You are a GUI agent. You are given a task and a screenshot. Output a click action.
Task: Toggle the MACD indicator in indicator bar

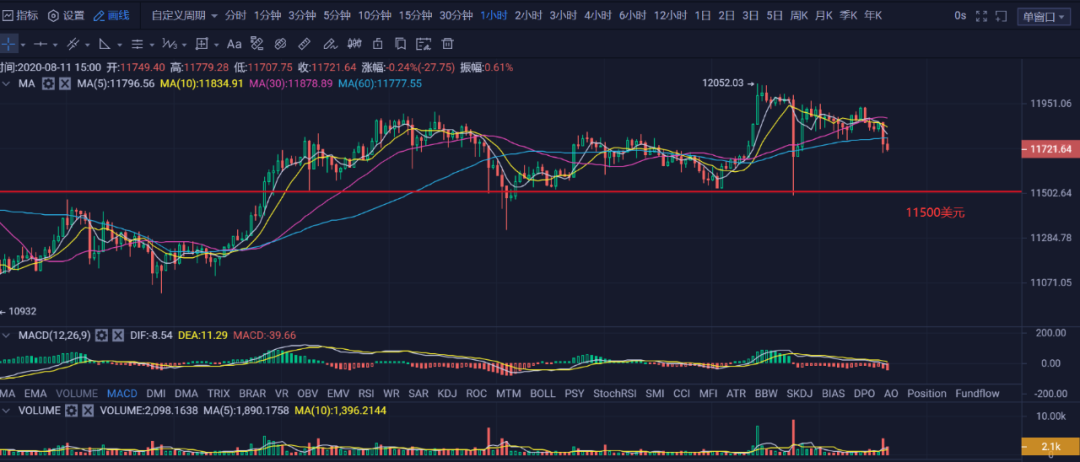122,393
